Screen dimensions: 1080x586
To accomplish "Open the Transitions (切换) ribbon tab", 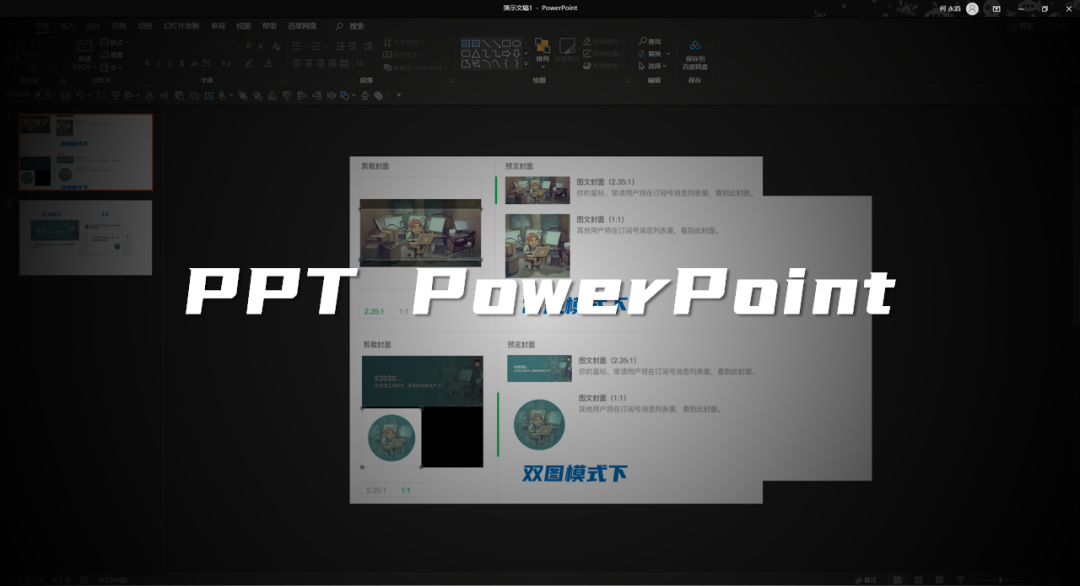I will click(119, 26).
